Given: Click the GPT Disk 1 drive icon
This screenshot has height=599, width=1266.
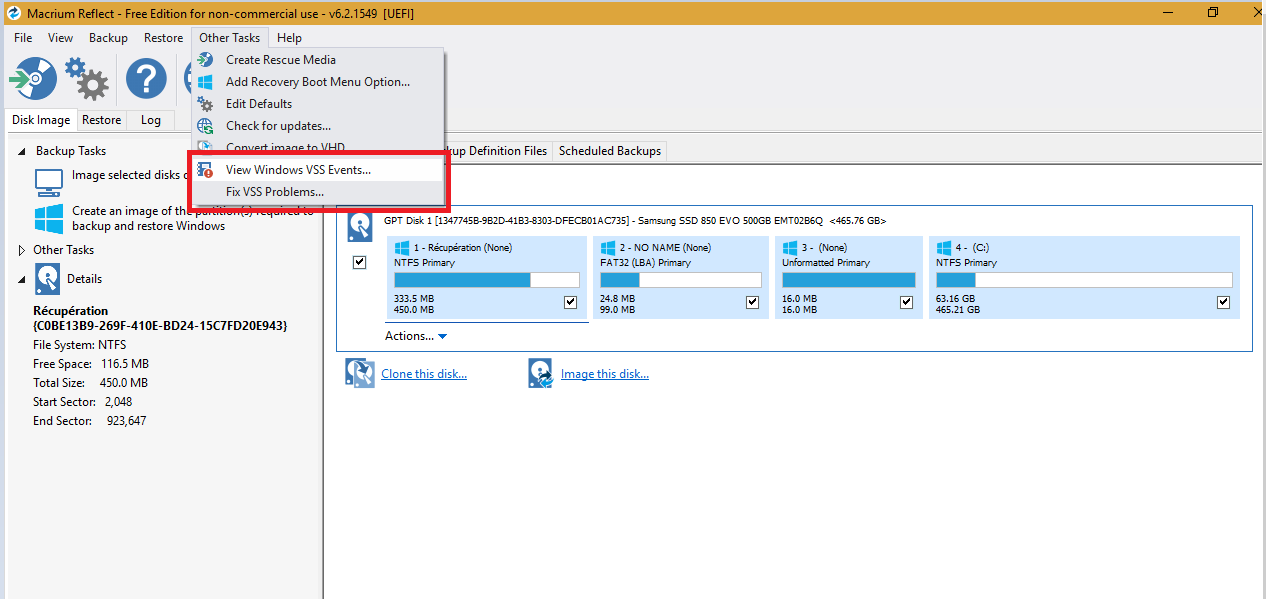Looking at the screenshot, I should (x=360, y=227).
